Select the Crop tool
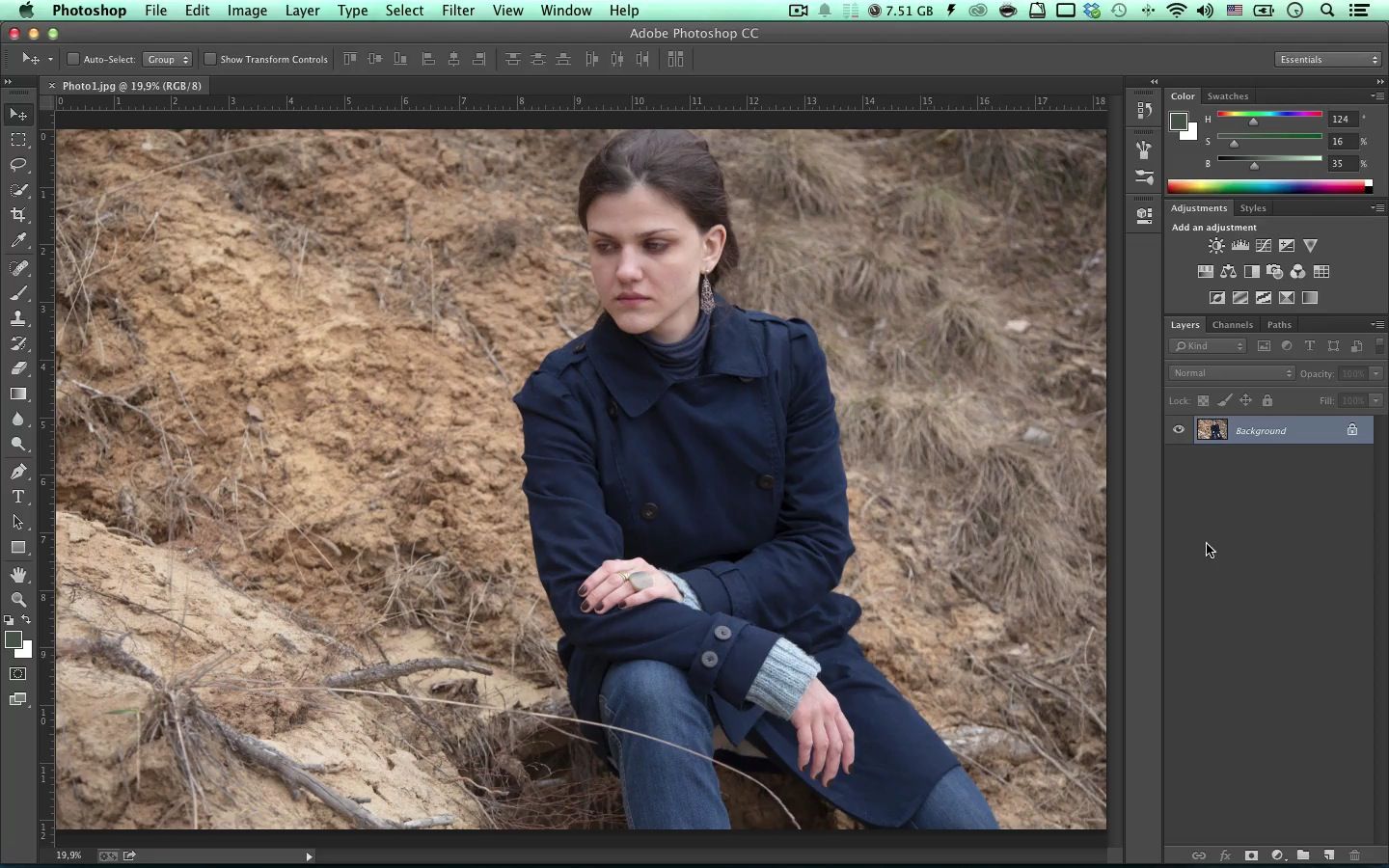This screenshot has width=1389, height=868. (x=18, y=215)
